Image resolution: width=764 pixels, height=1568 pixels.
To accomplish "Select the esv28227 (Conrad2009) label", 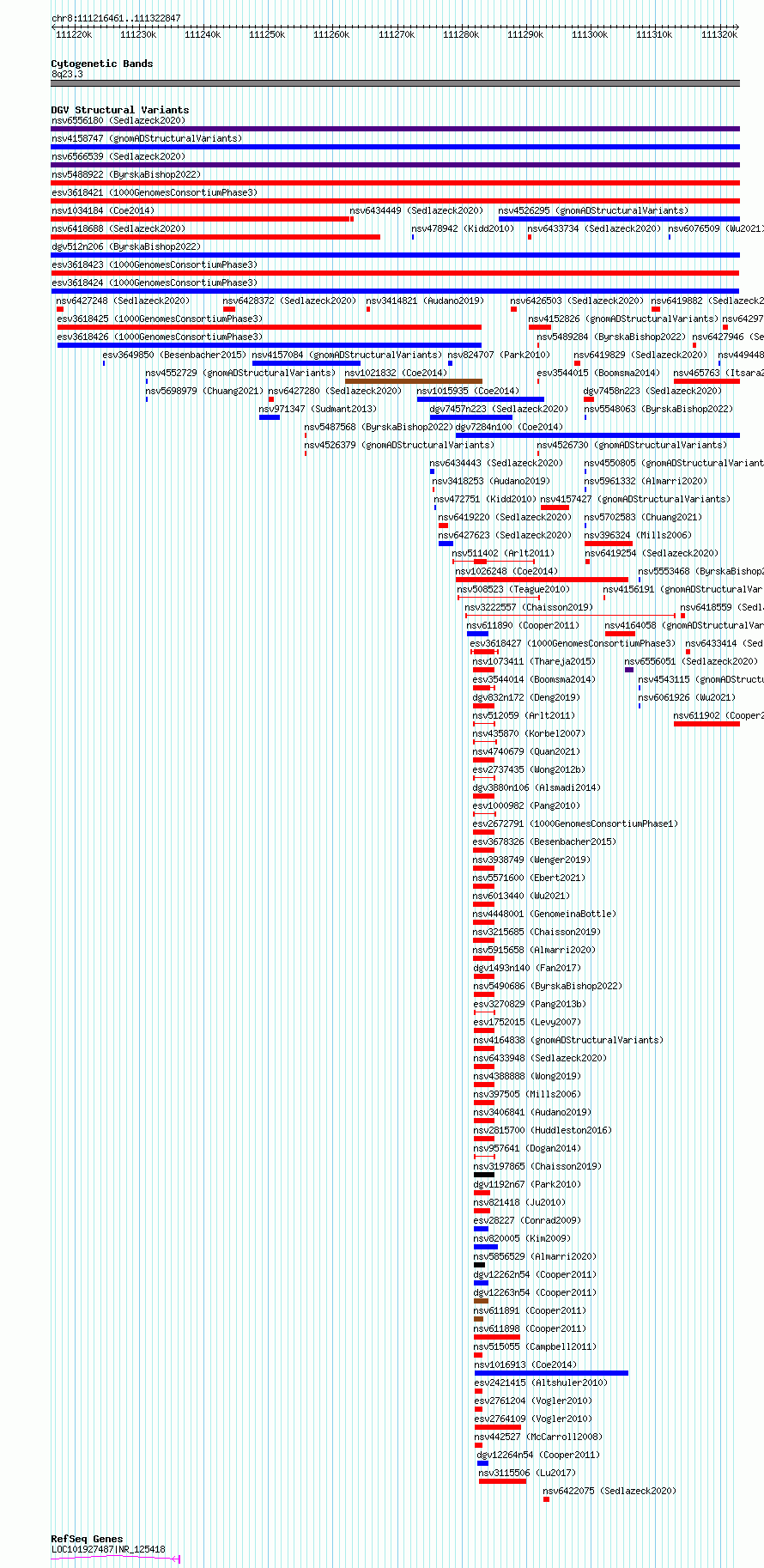I will point(527,1220).
